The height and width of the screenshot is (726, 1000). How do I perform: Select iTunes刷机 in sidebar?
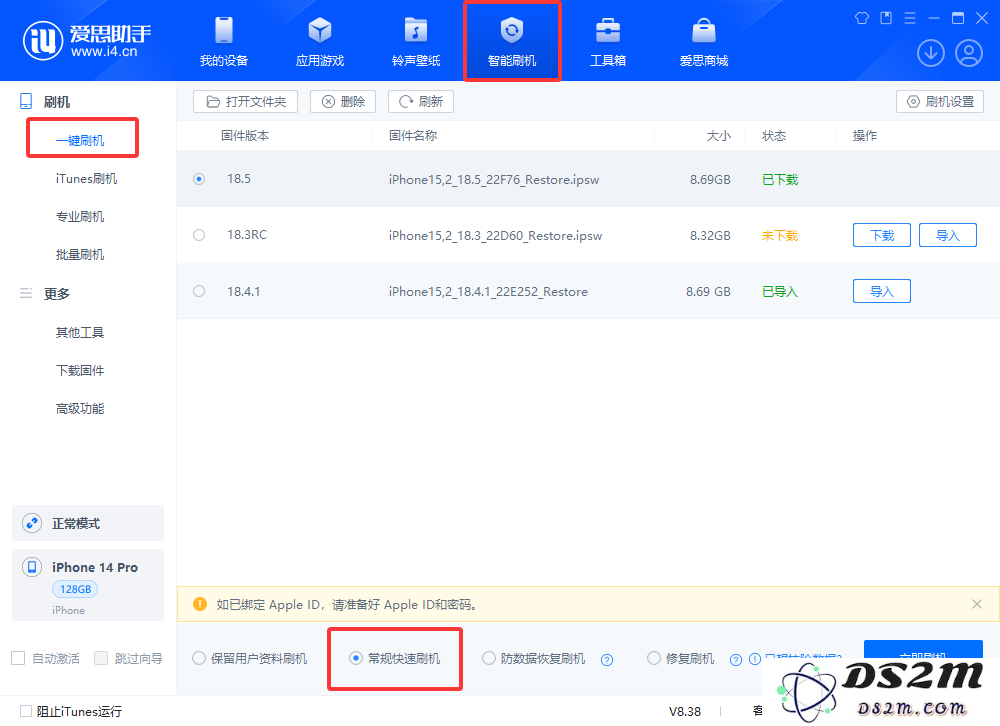[87, 179]
